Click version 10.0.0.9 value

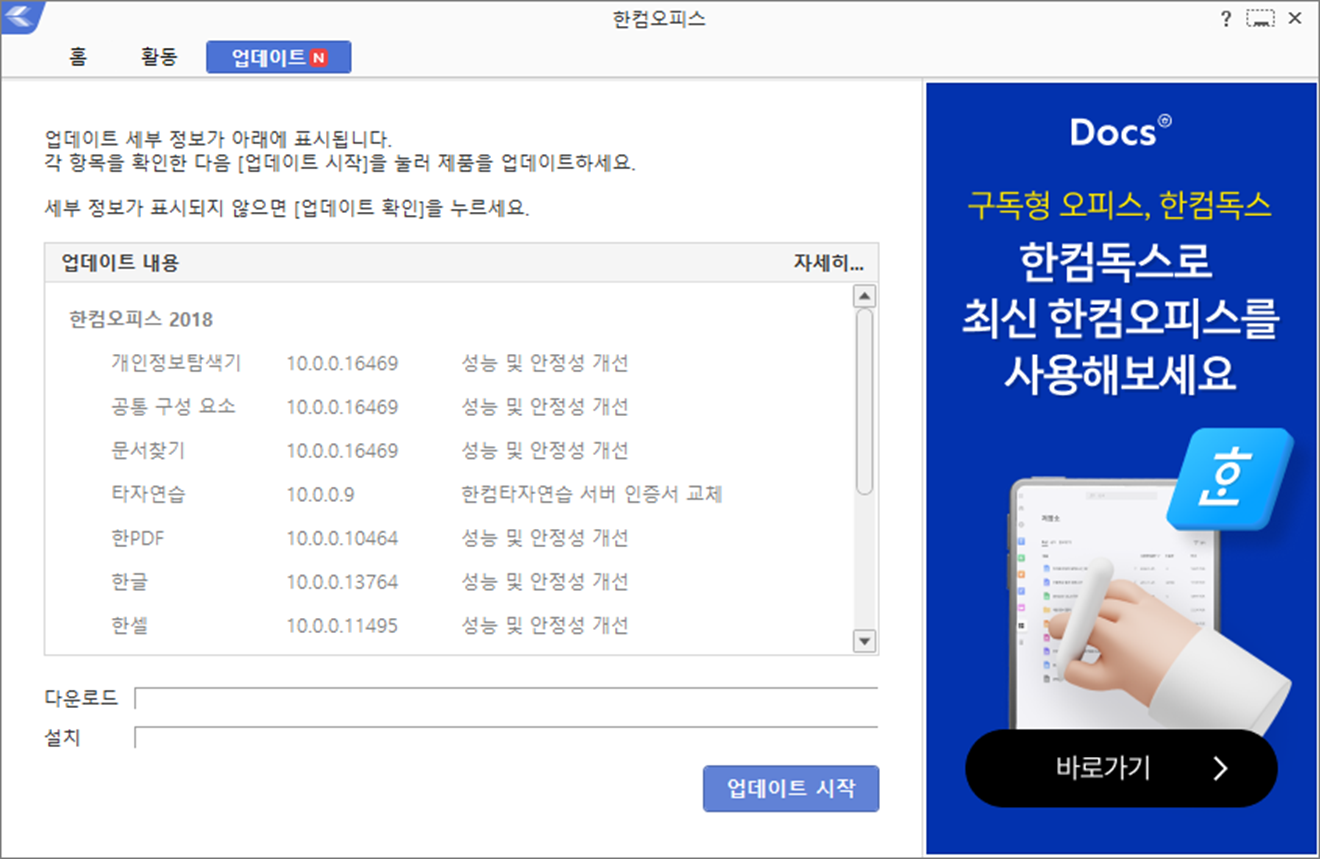[x=320, y=495]
